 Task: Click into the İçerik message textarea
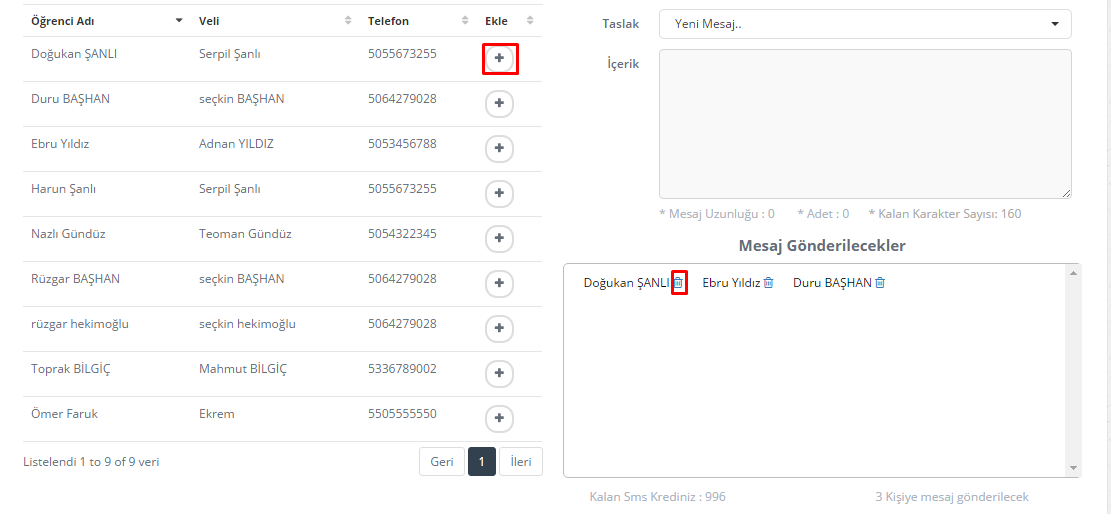[864, 124]
